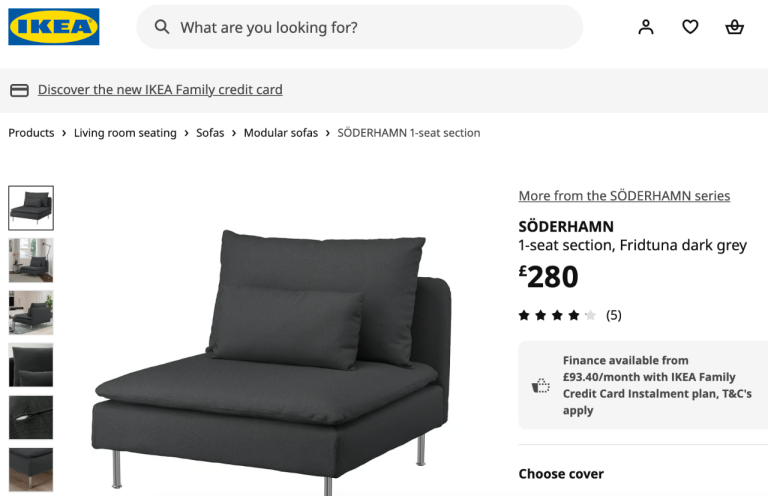This screenshot has height=496, width=768.
Task: Open the favourites heart icon
Action: 690,27
